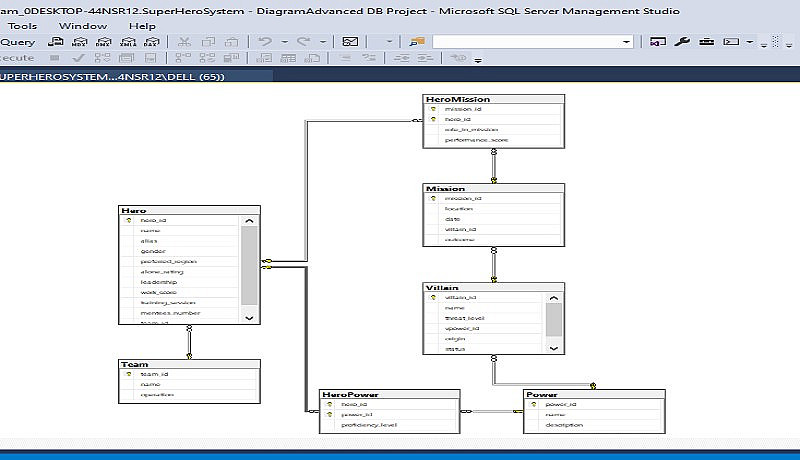Select Results to Text mode
Viewport: 800px width, 460px height.
[x=264, y=58]
